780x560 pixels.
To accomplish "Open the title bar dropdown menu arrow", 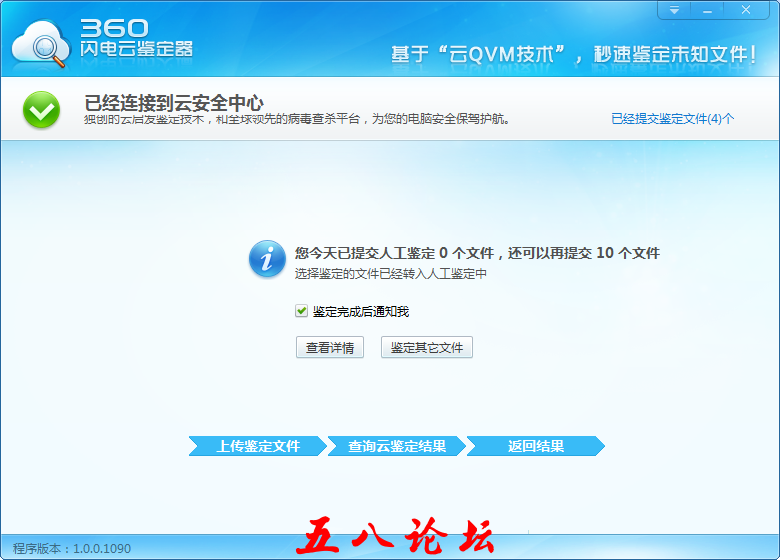I will tap(674, 10).
